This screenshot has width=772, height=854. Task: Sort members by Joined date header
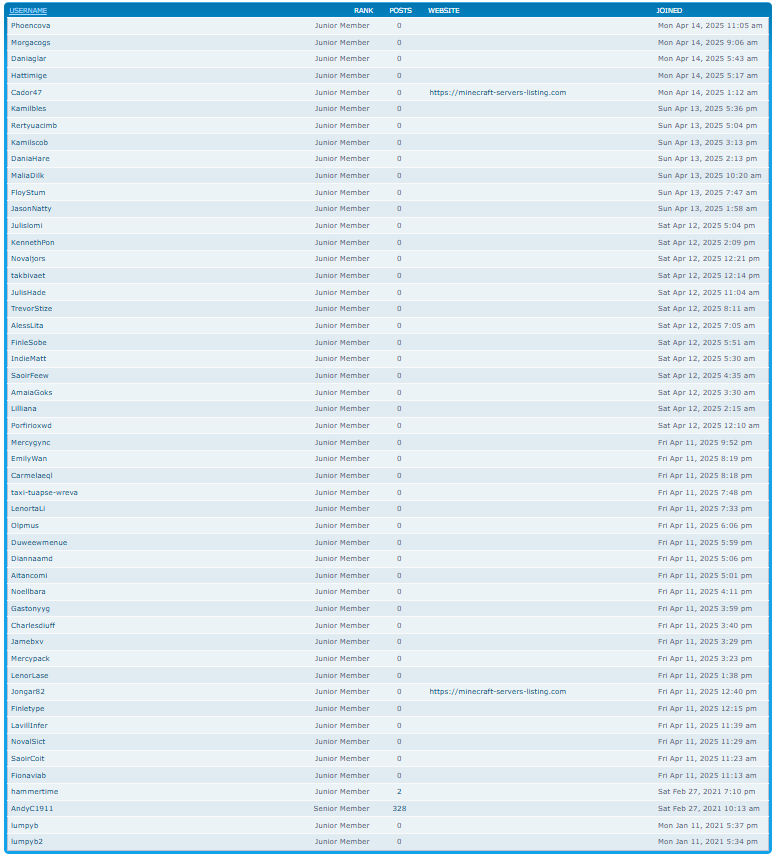[x=669, y=10]
